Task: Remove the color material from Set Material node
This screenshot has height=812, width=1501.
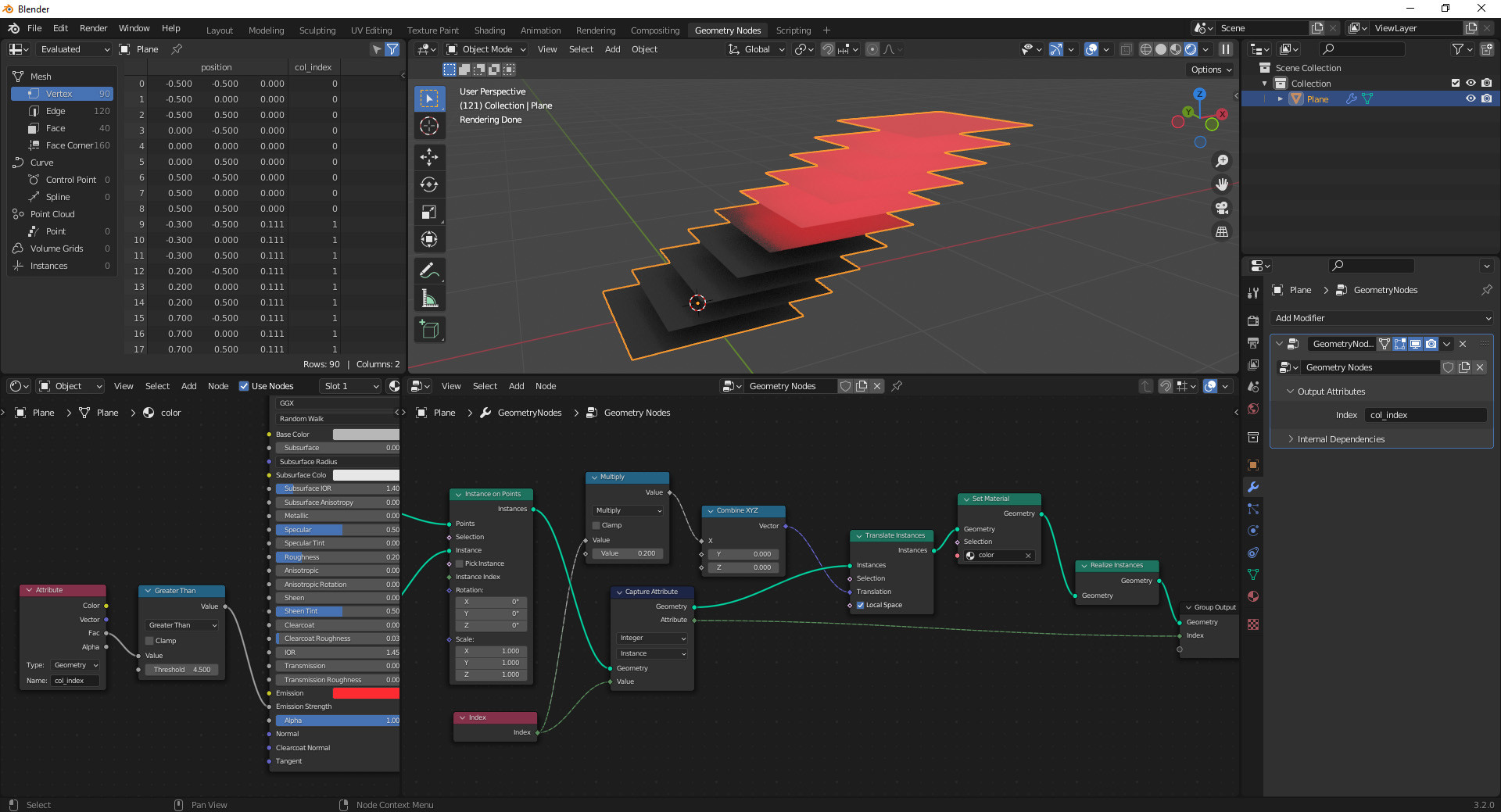Action: [x=1030, y=556]
